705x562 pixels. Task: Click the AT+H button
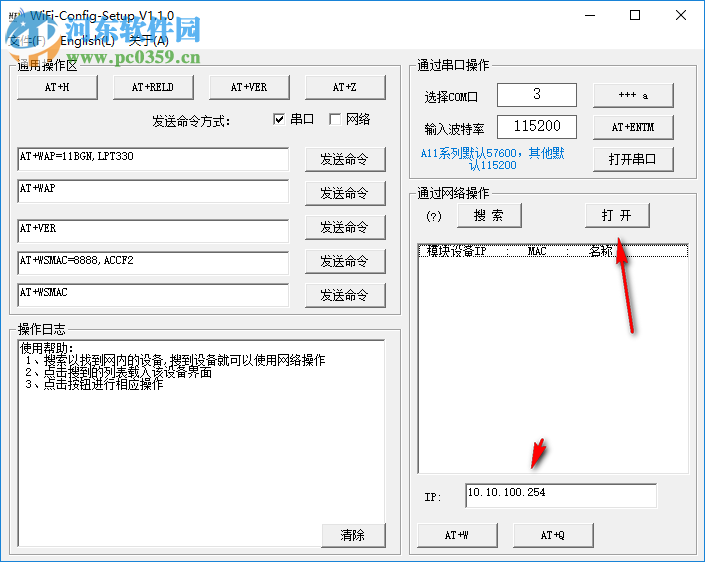tap(57, 87)
